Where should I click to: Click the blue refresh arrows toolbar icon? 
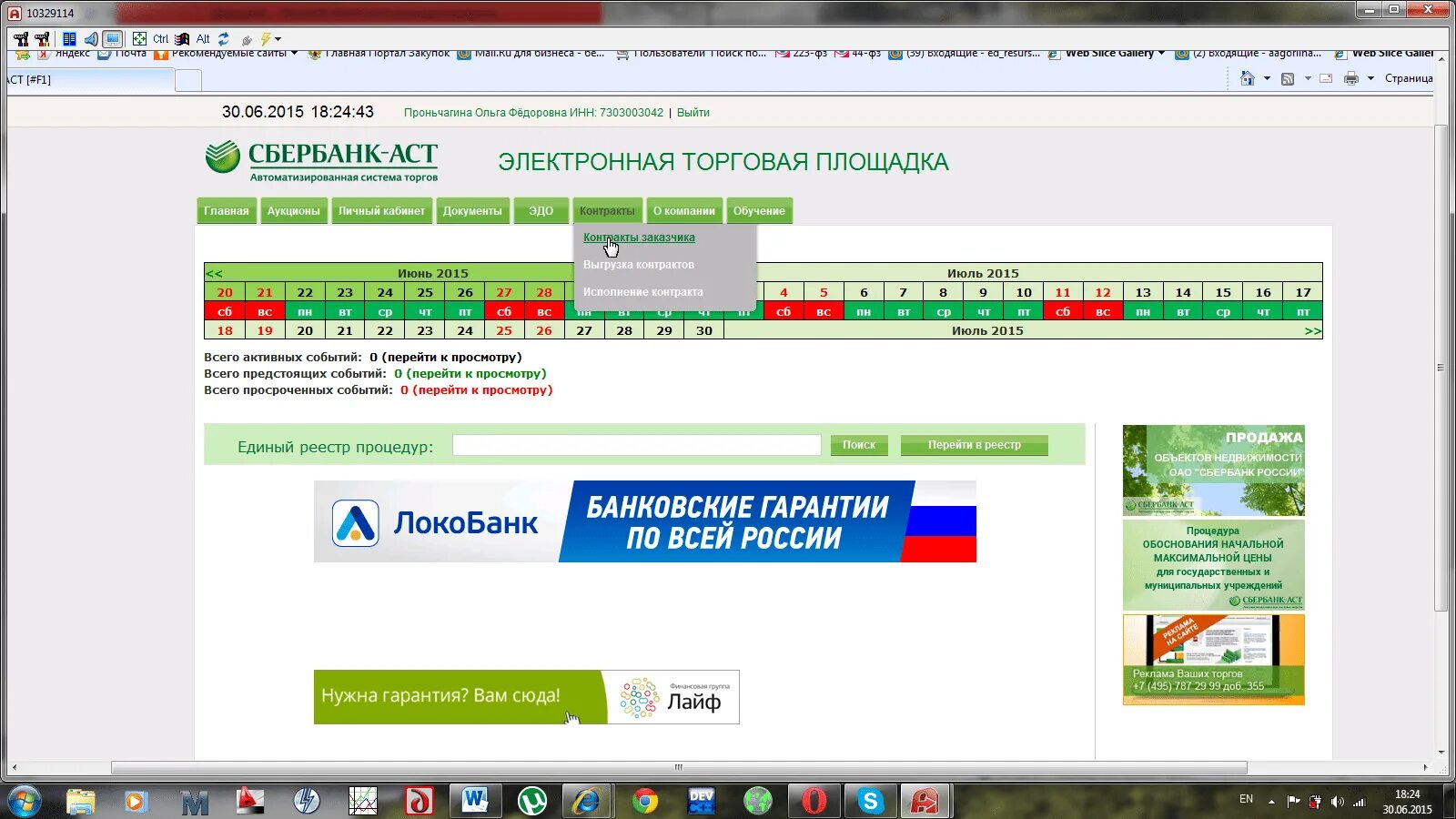224,39
